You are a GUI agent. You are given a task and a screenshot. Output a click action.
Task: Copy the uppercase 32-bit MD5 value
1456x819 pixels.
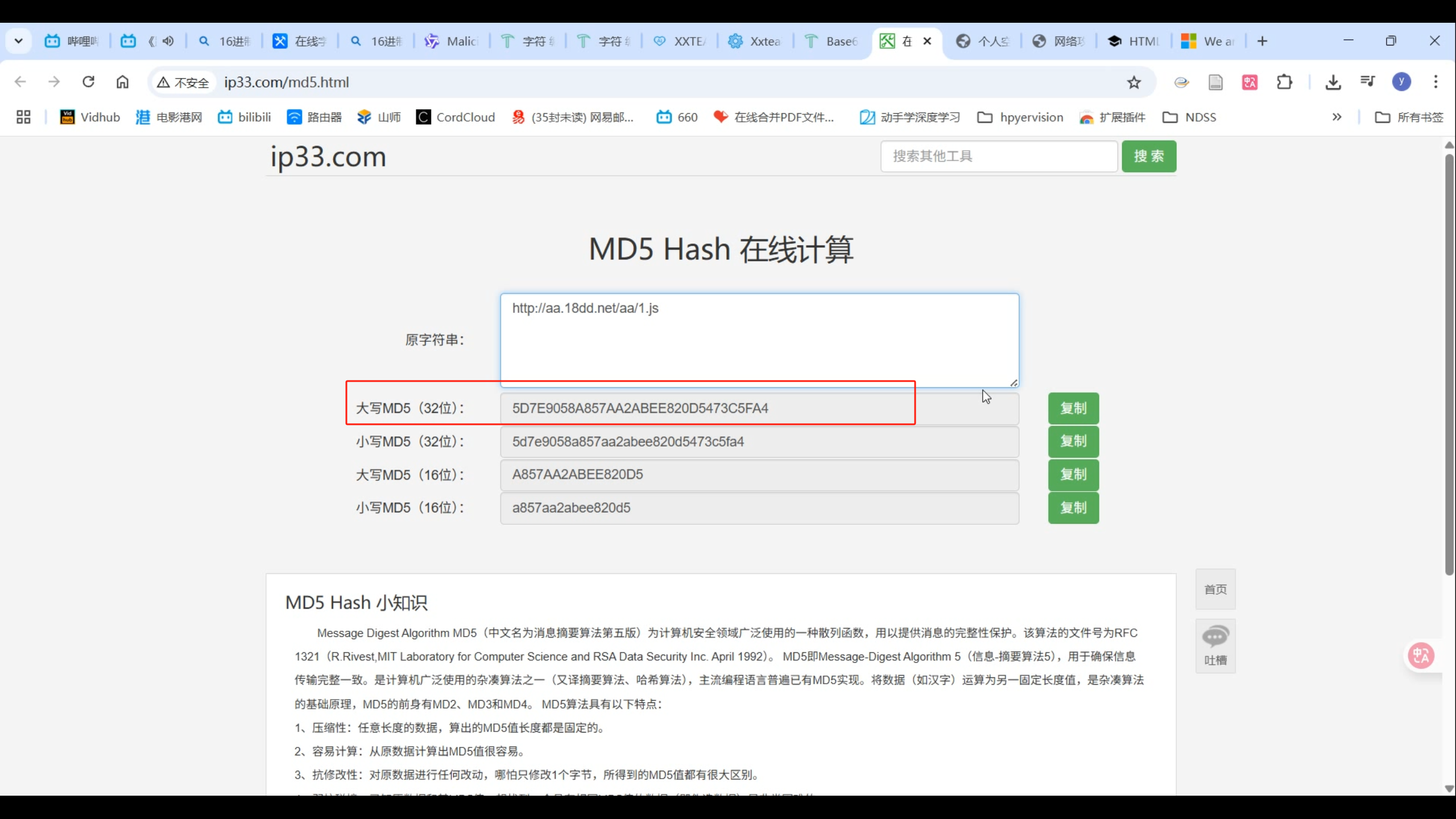[x=1073, y=408]
